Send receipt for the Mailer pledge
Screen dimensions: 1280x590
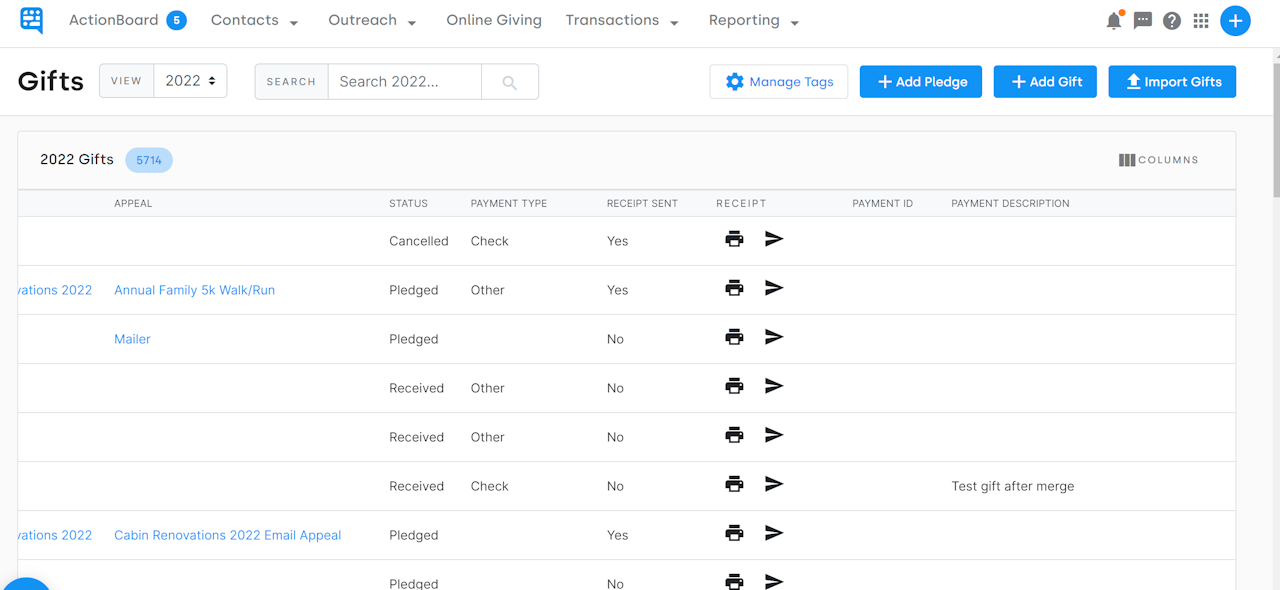[x=774, y=337]
